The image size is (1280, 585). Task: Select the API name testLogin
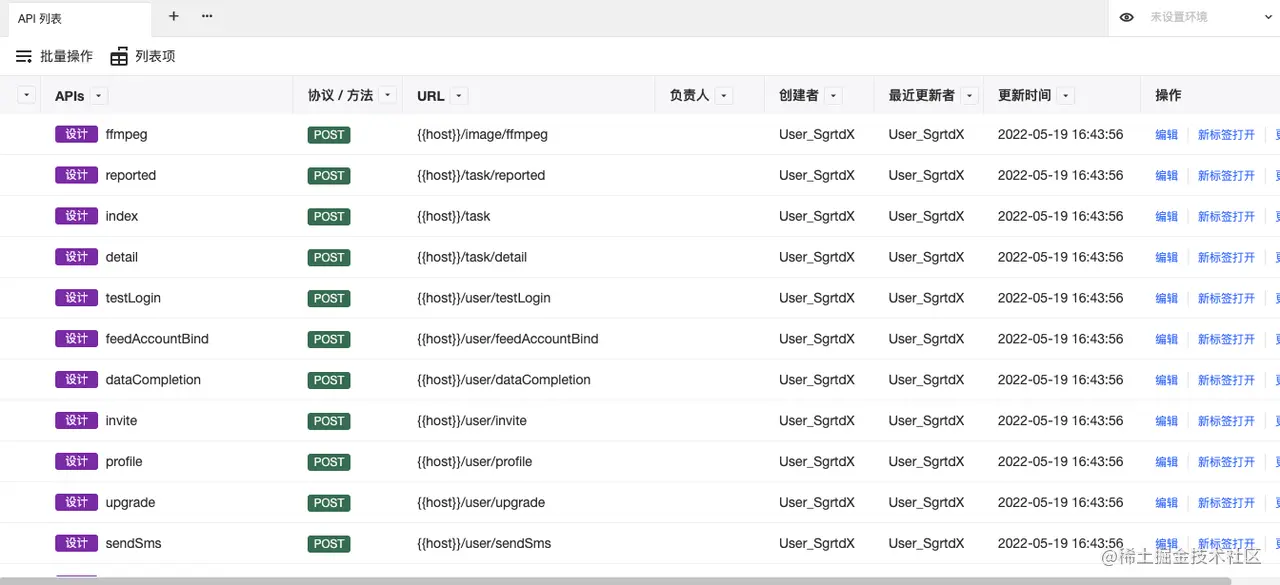(x=133, y=298)
